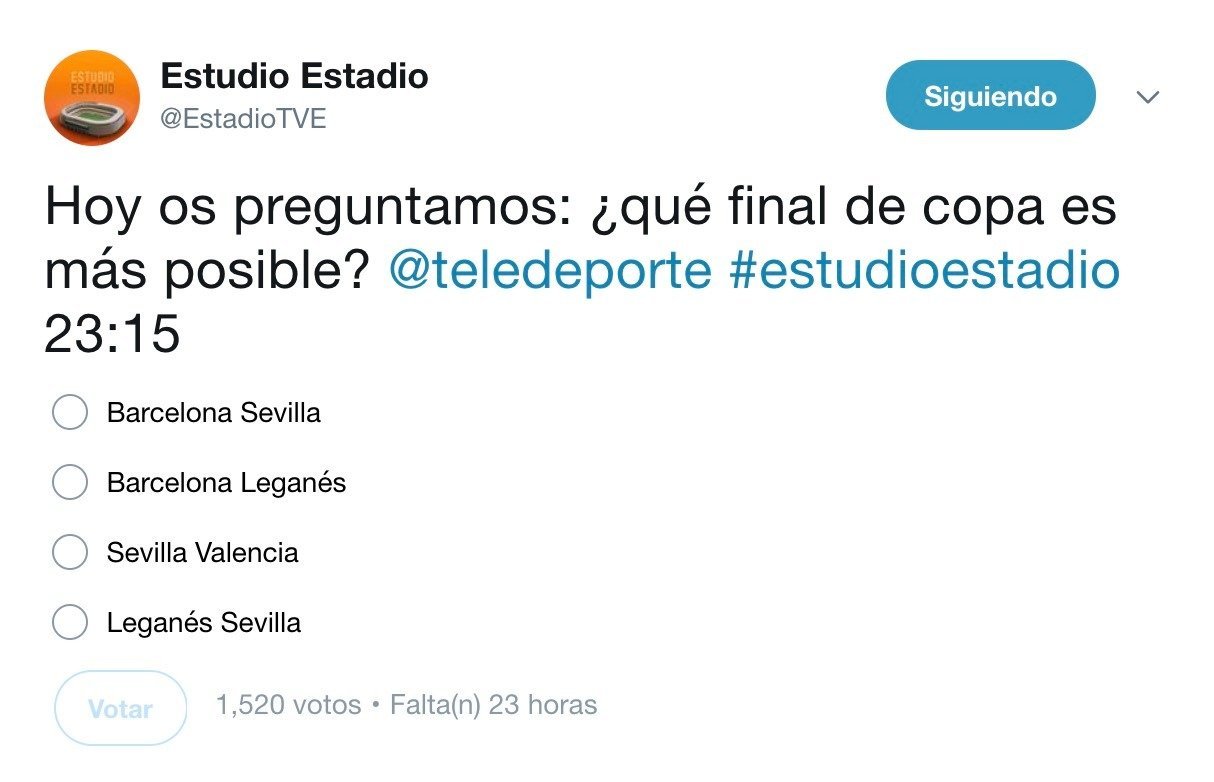This screenshot has width=1214, height=782.
Task: Click the 1,520 votos counter text
Action: [x=287, y=705]
